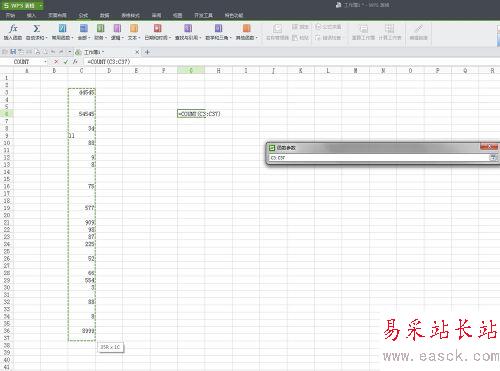Screen dimensions: 500x371
Task: Click the AutoSum sigma icon
Action: pyautogui.click(x=37, y=29)
